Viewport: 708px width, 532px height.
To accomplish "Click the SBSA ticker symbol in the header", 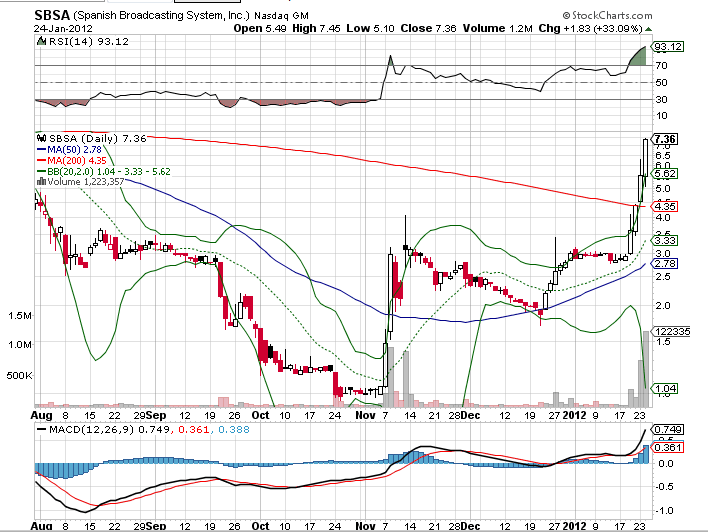I will (52, 15).
